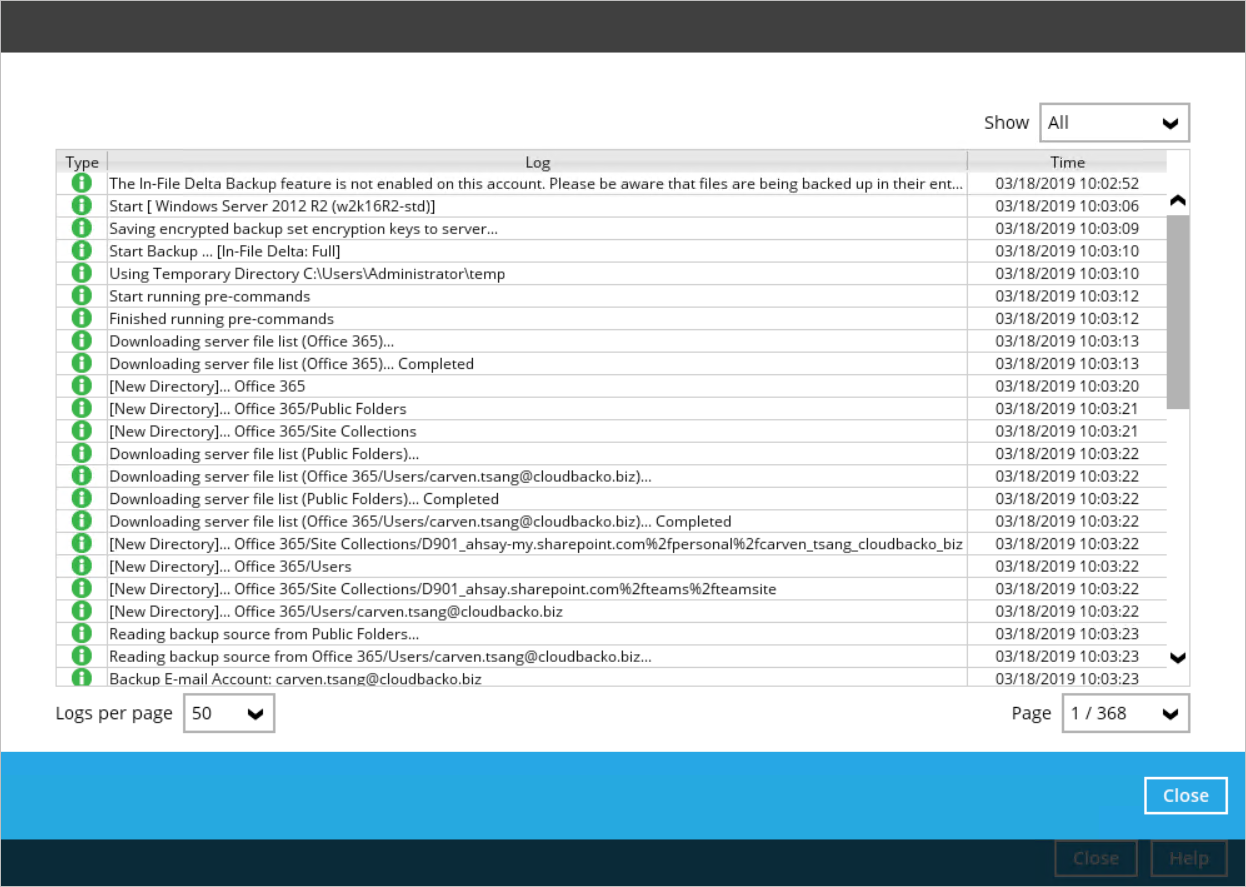Click info icon beside Reading backup source from Public Folders
Viewport: 1246px width, 887px height.
pos(82,633)
